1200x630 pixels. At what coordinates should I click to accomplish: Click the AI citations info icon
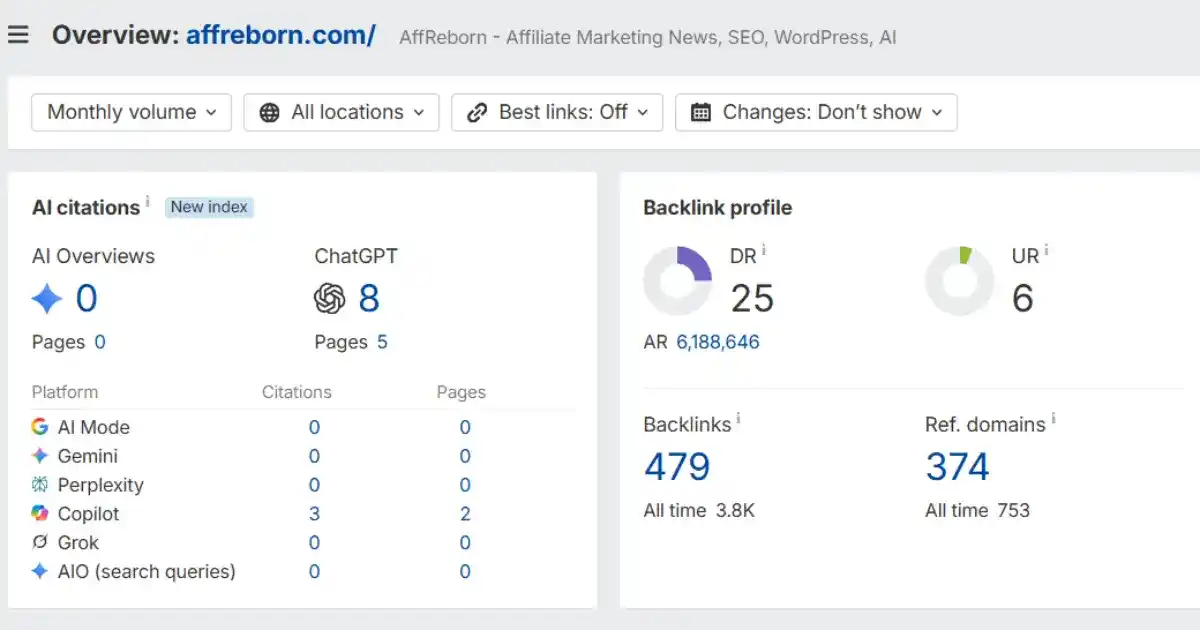point(148,201)
